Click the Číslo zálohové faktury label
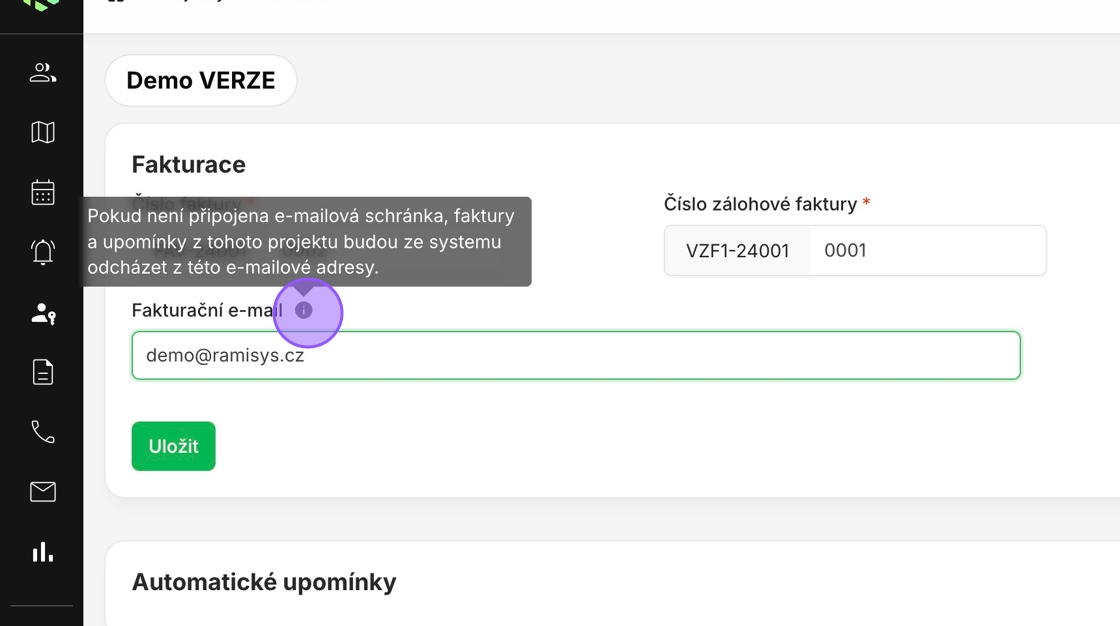 (x=760, y=204)
